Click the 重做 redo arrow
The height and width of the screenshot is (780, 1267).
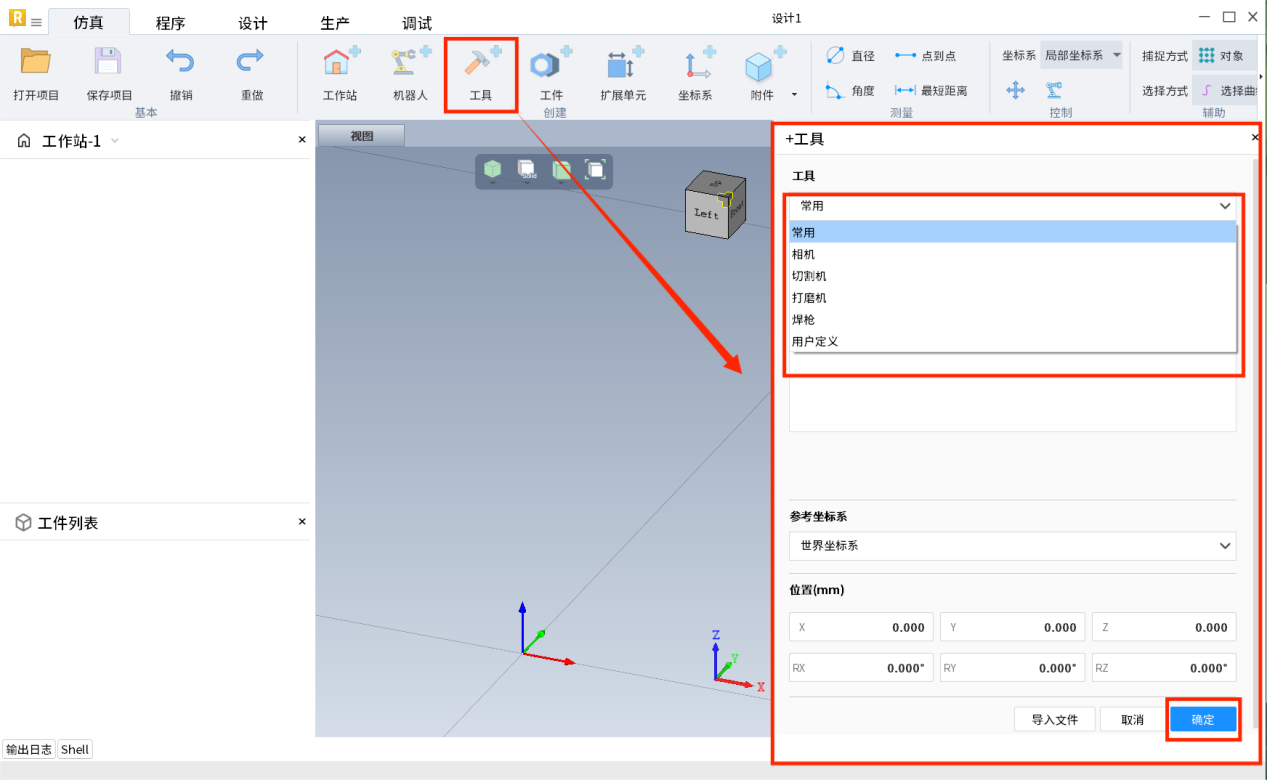250,63
